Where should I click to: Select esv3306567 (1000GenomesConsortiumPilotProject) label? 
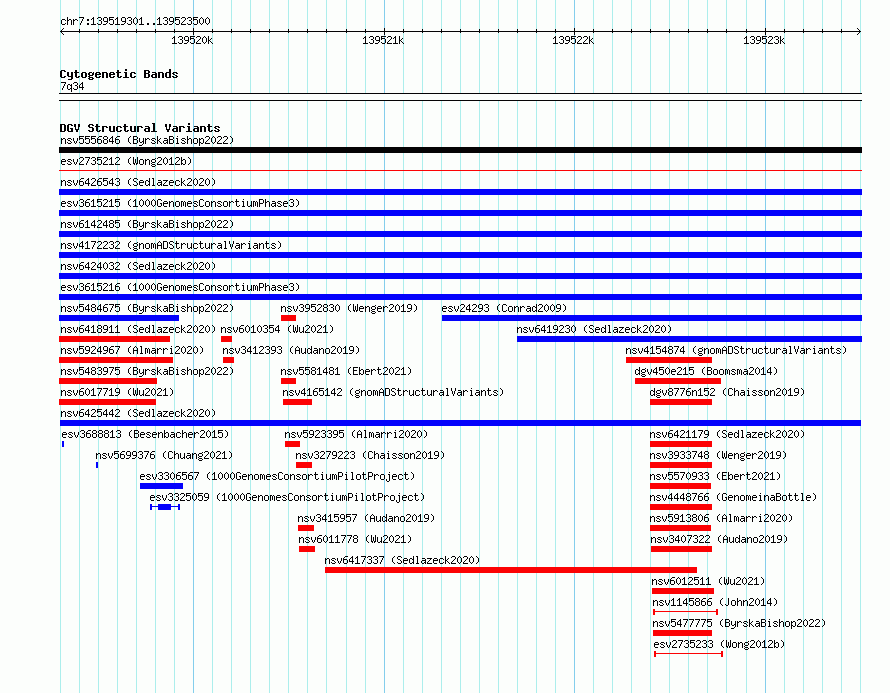pyautogui.click(x=278, y=476)
